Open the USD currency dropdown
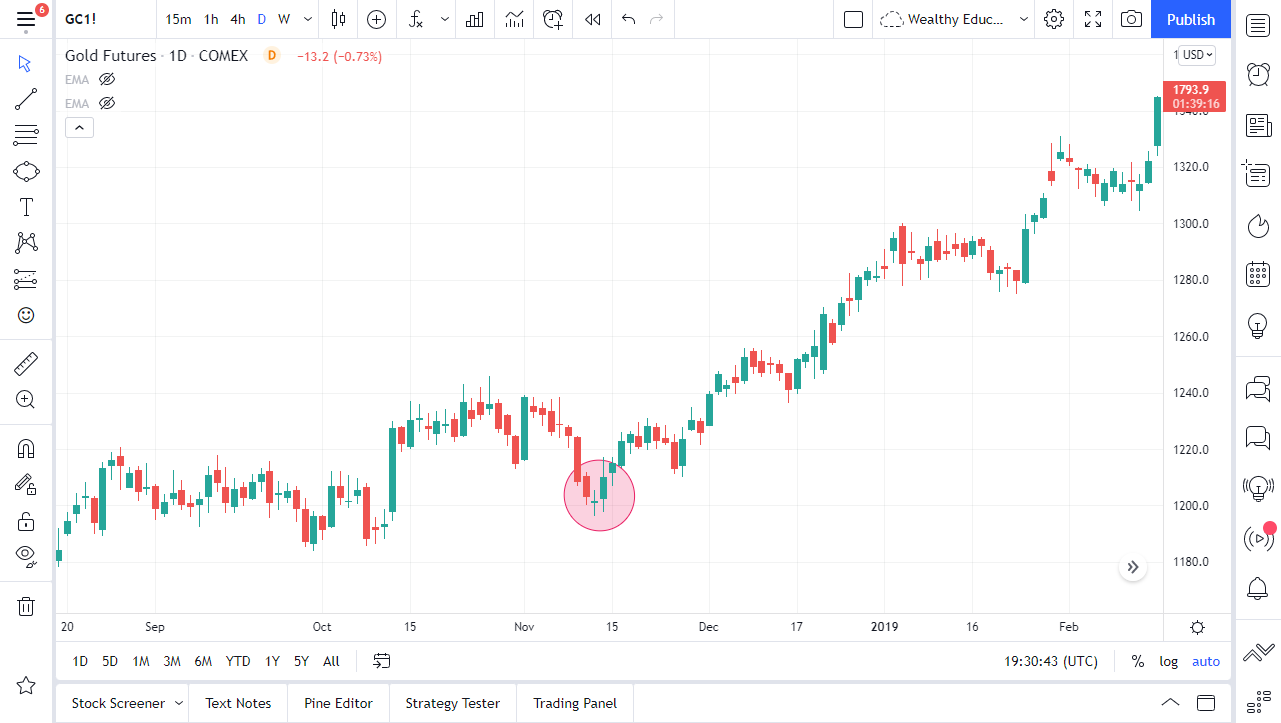The image size is (1281, 723). coord(1197,55)
